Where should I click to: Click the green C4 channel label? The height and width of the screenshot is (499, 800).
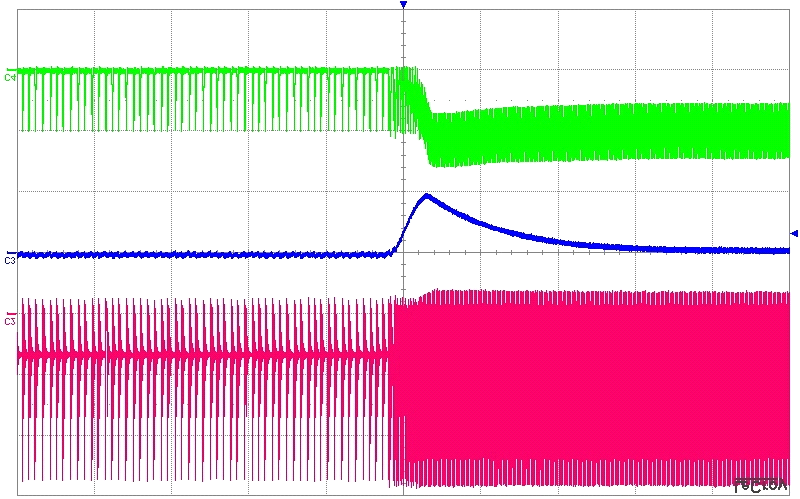(x=10, y=76)
